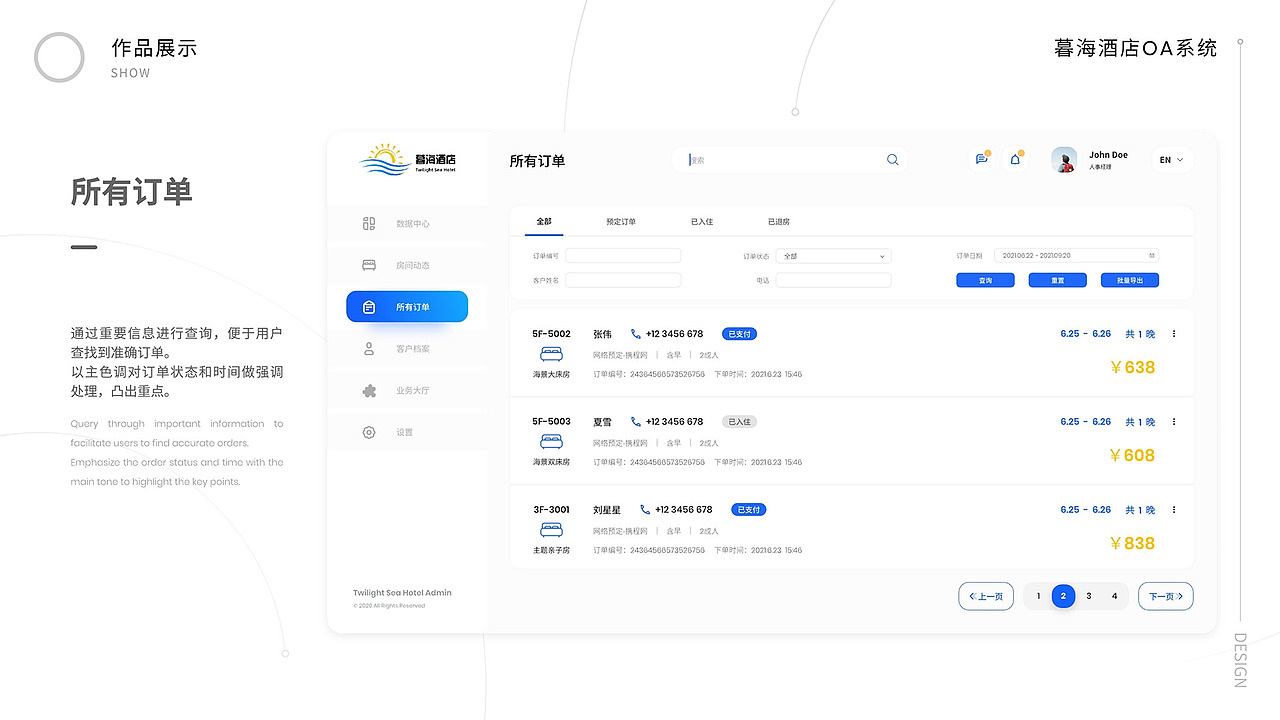Screen dimensions: 1280x720
Task: Click the phone icon beside 张伟's number
Action: coord(634,333)
